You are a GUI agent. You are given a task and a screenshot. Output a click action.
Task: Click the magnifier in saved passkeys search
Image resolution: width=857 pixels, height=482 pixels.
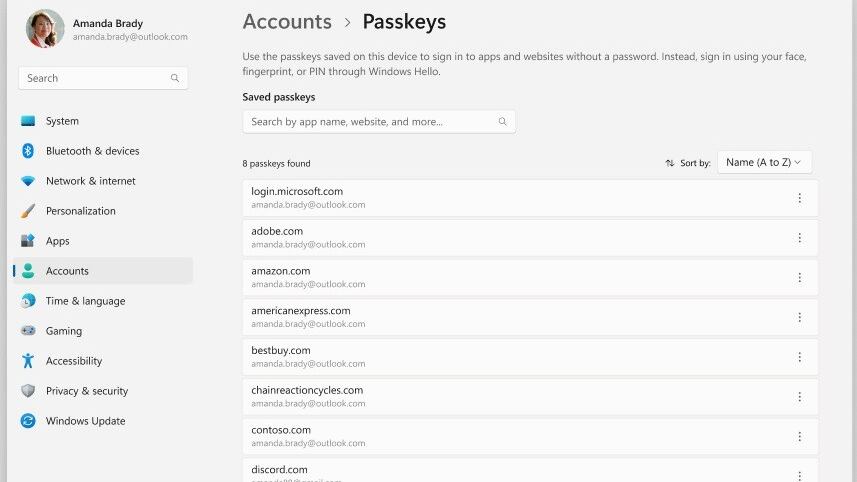[x=503, y=122]
